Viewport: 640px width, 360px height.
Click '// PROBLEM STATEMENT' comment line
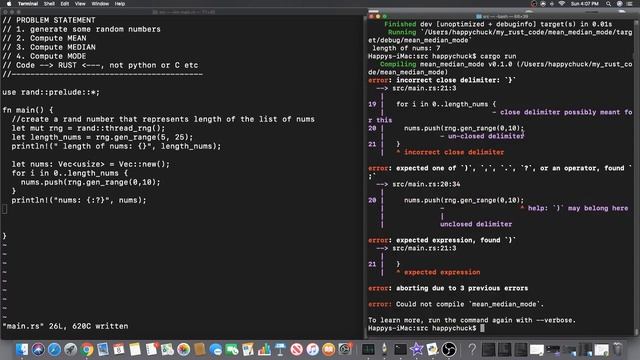tap(49, 20)
